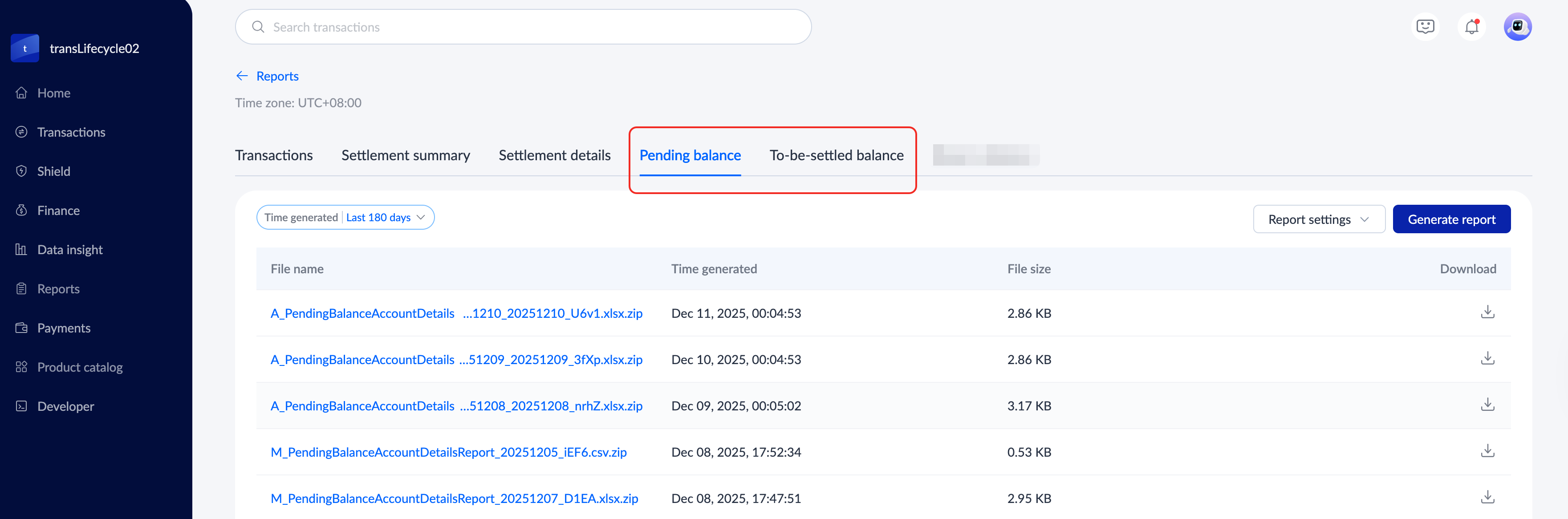Download the Dec 09 3.17 KB report
The width and height of the screenshot is (1568, 519).
point(1487,405)
